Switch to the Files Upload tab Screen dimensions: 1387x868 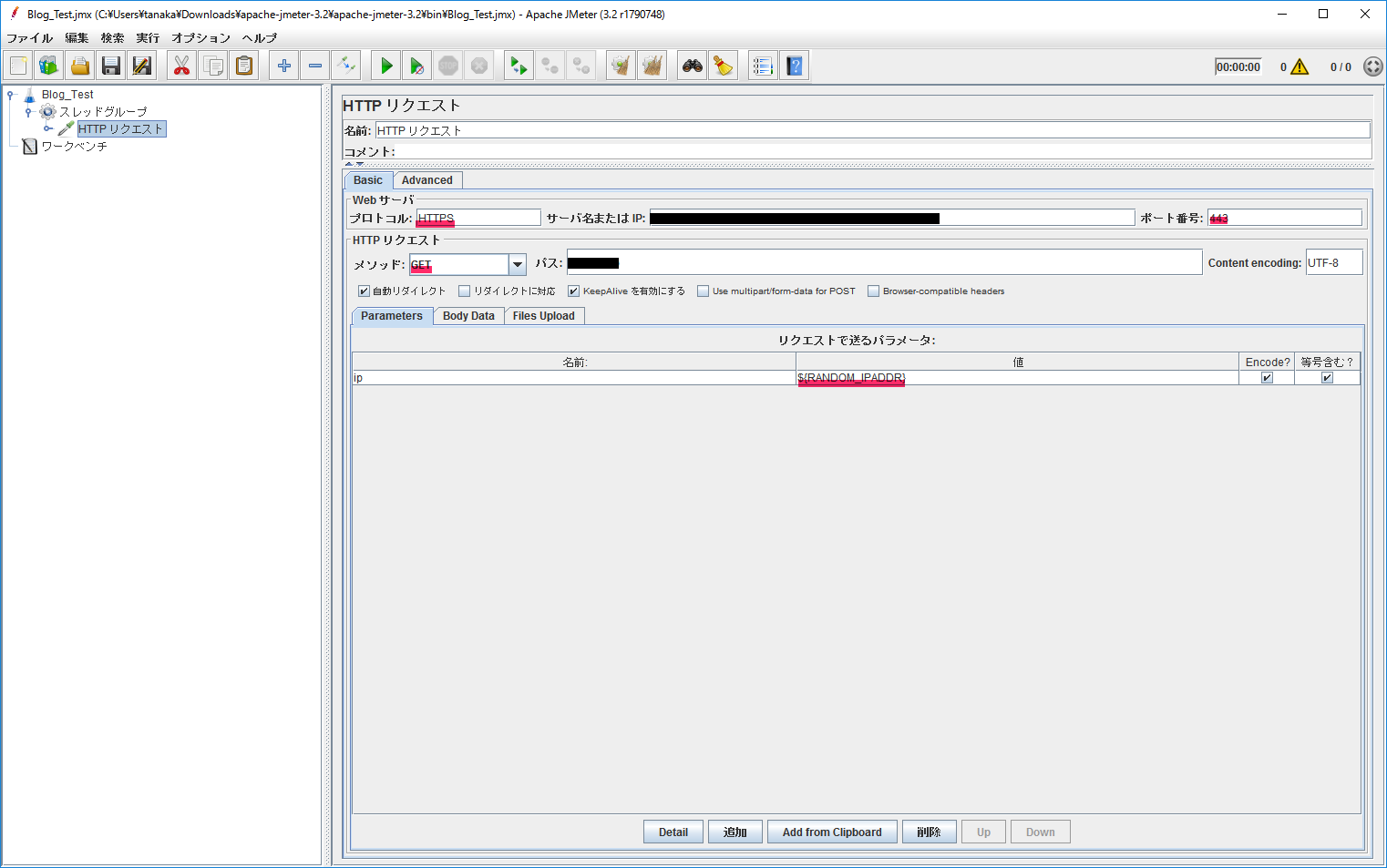(544, 316)
